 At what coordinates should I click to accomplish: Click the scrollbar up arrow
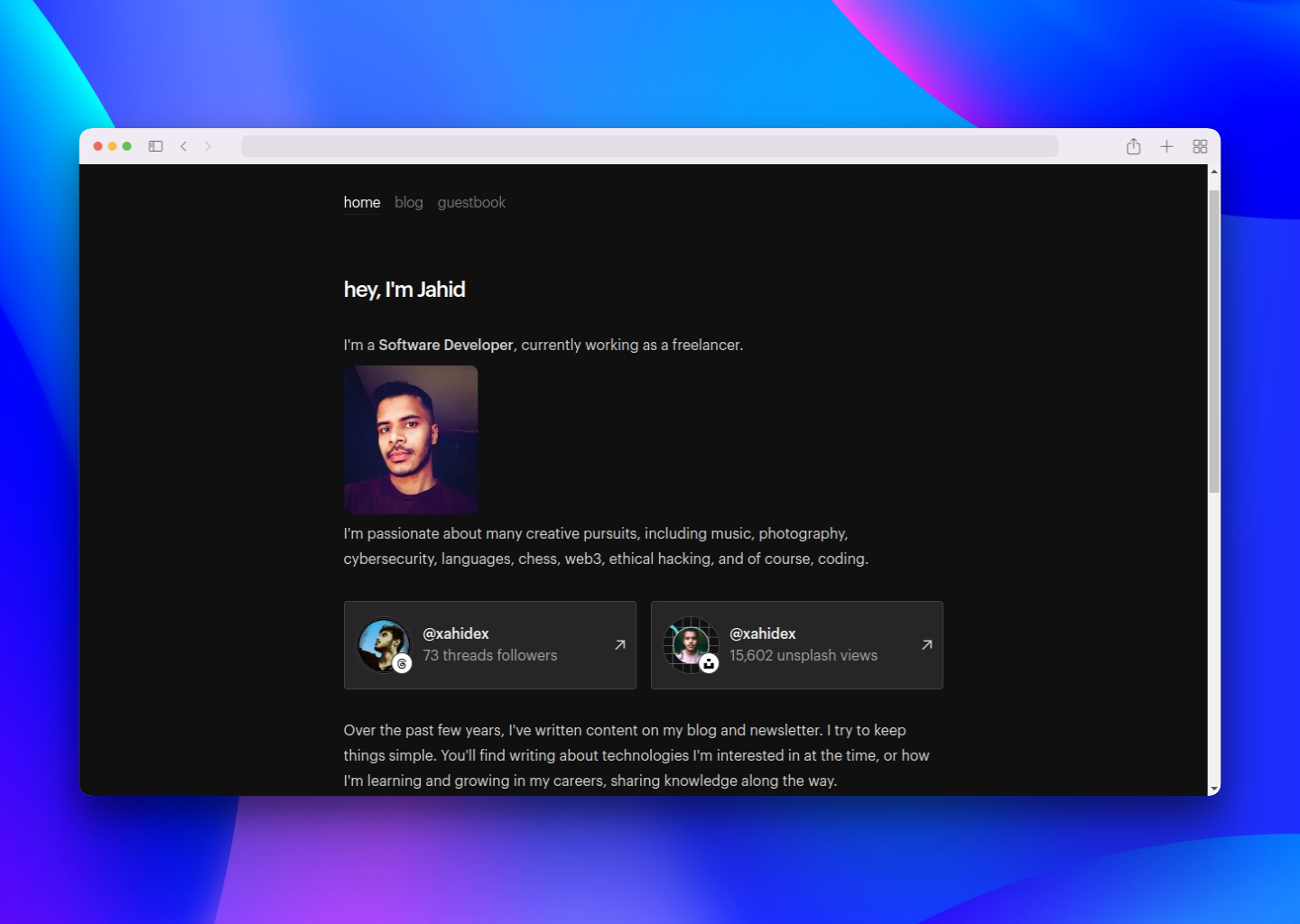point(1214,171)
